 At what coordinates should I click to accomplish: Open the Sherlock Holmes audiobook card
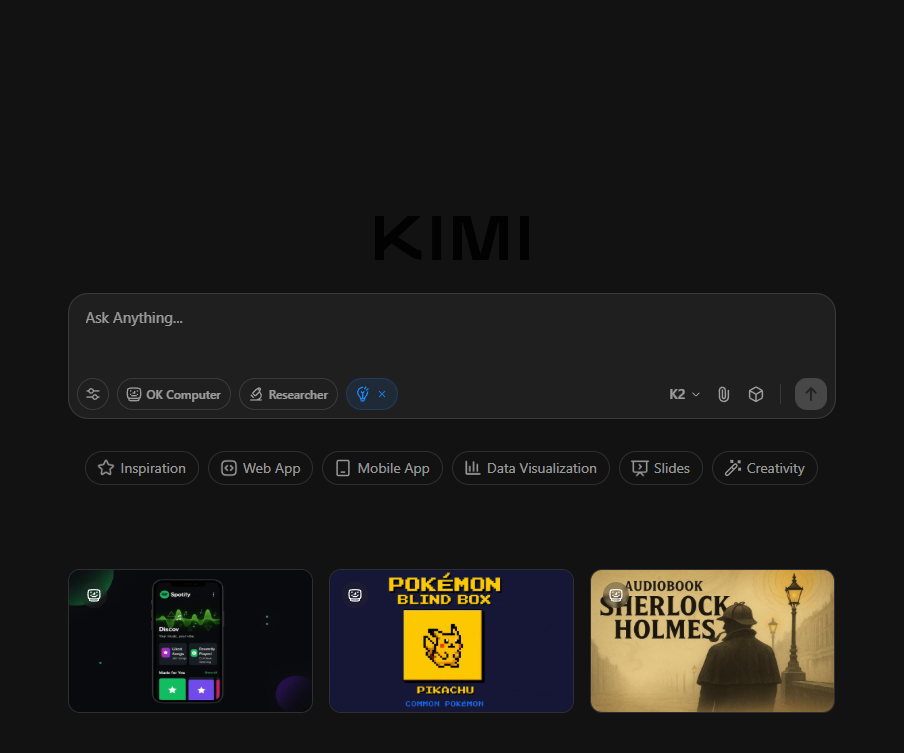pyautogui.click(x=713, y=641)
